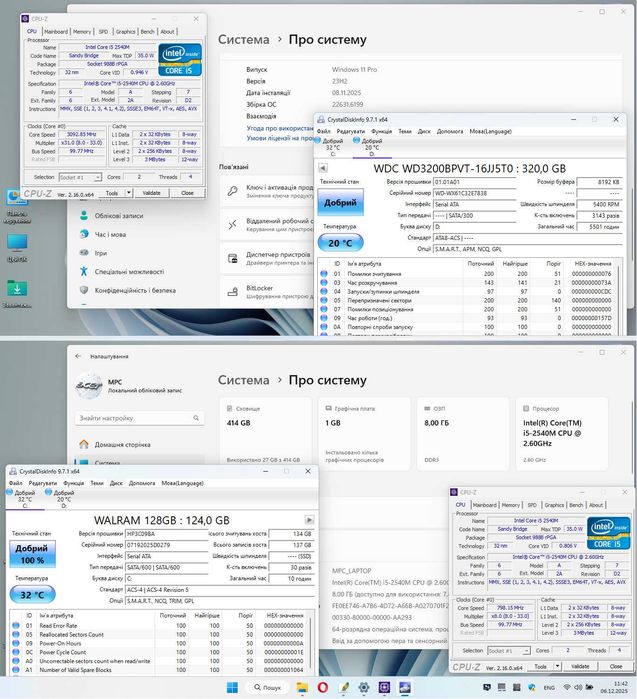This screenshot has width=637, height=699.
Task: Click the volume speaker icon in system tray
Action: (x=578, y=687)
